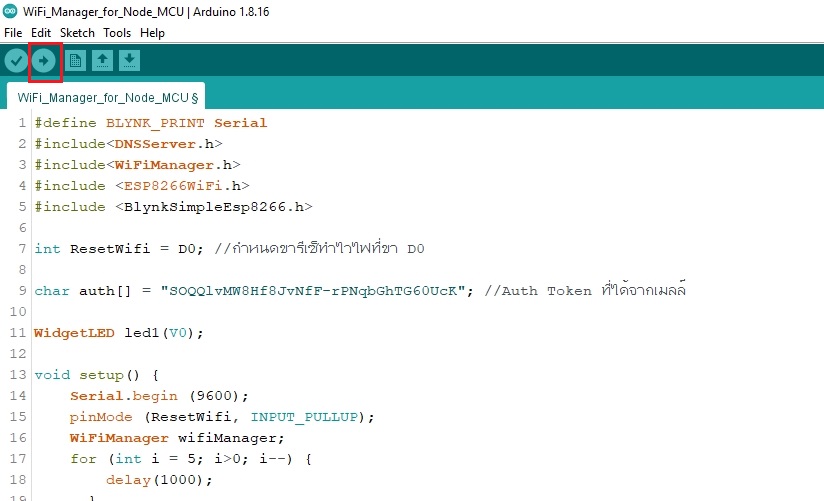Open the Edit menu
Image resolution: width=824 pixels, height=501 pixels.
[x=41, y=33]
